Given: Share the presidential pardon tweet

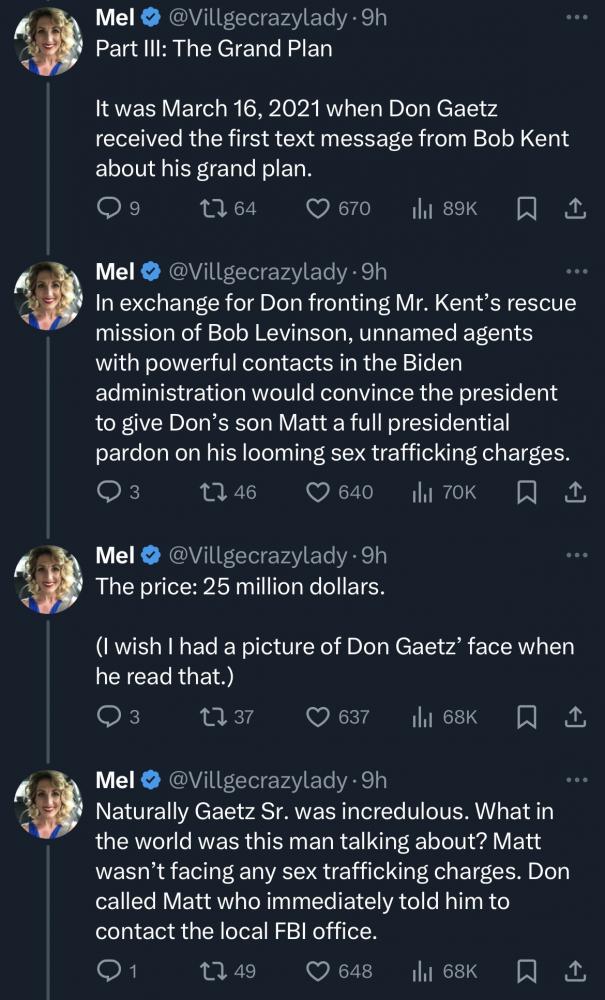Looking at the screenshot, I should [575, 491].
